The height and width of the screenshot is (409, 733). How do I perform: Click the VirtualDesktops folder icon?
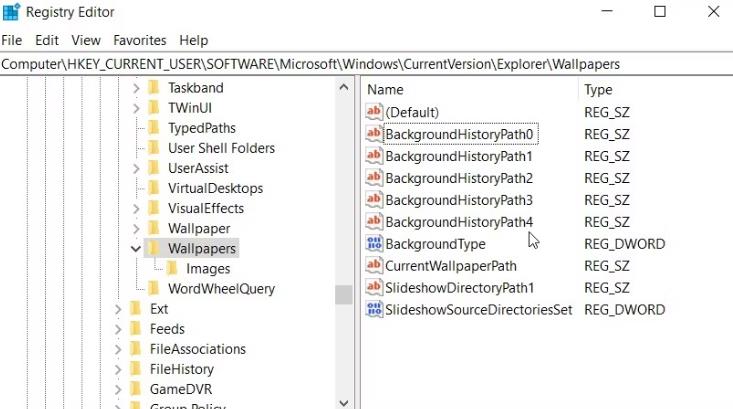point(154,188)
